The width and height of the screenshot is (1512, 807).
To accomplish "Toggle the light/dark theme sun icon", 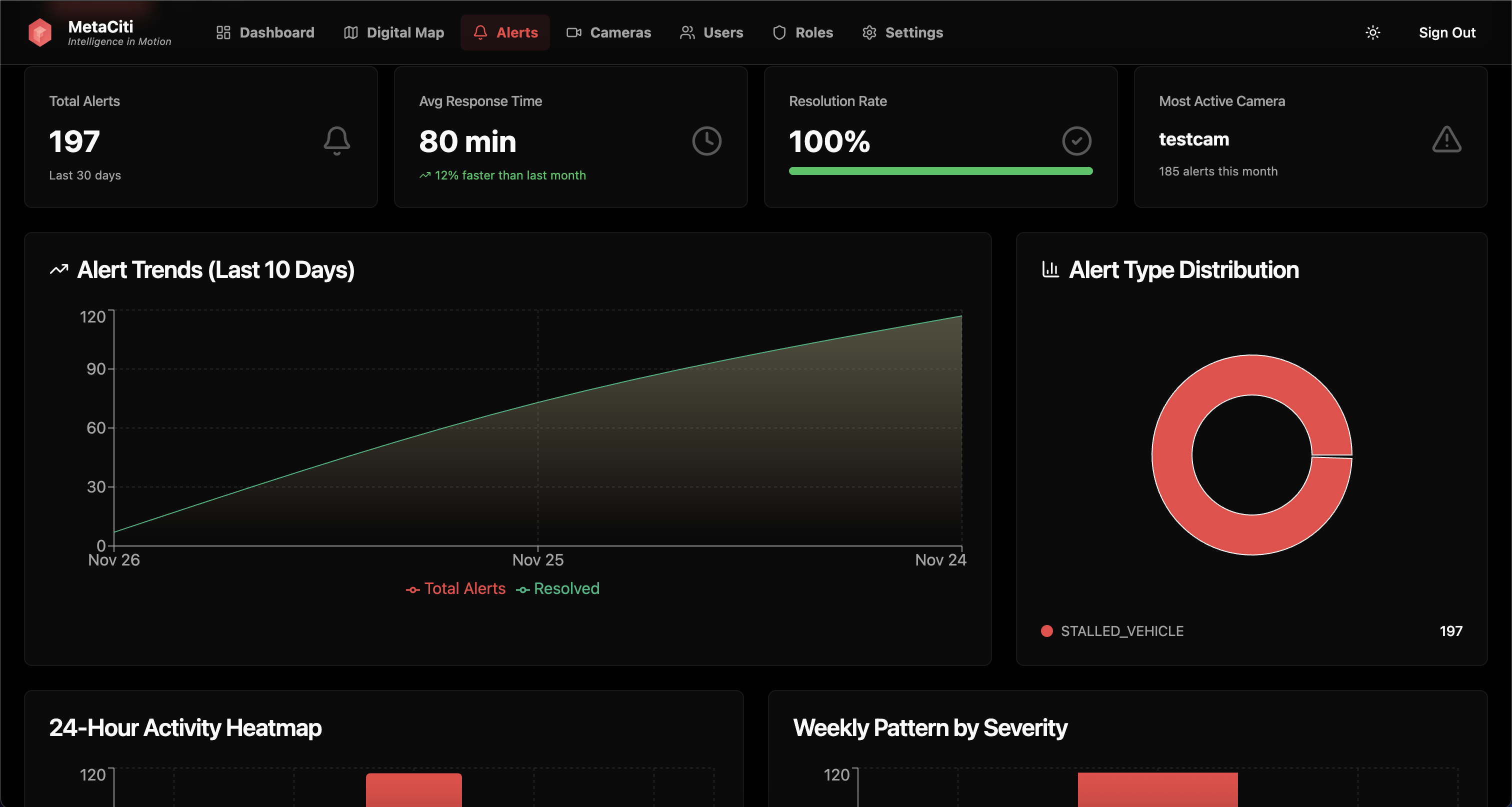I will point(1372,32).
